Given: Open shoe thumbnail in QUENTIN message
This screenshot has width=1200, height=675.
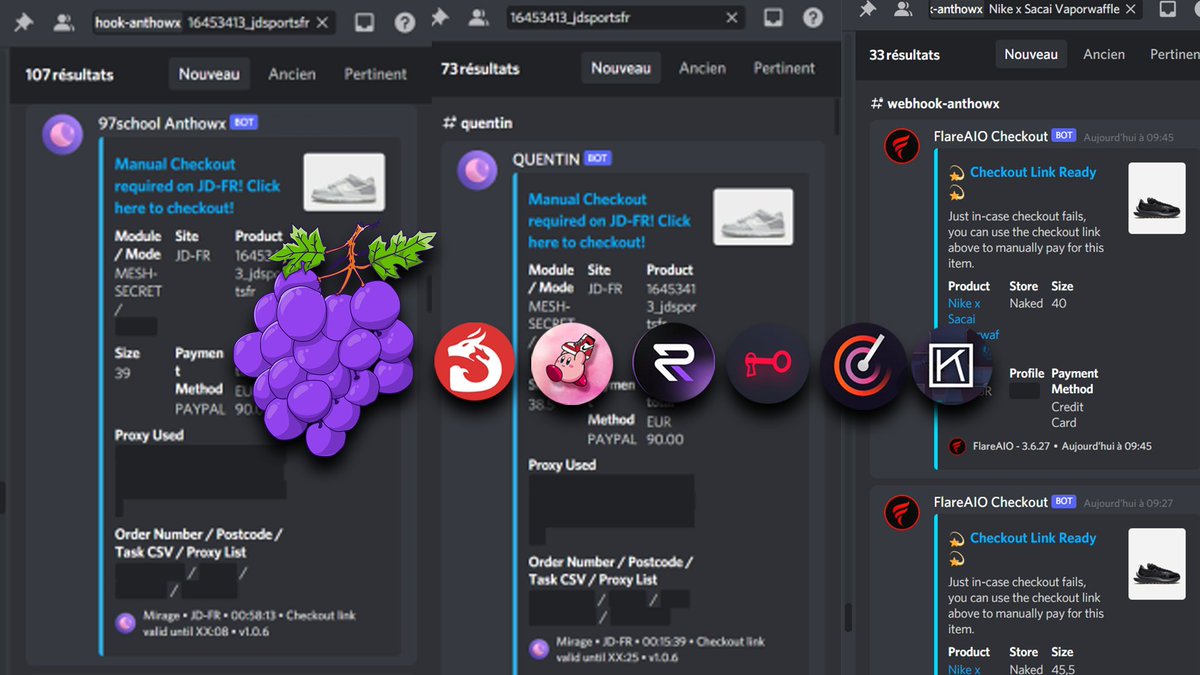Looking at the screenshot, I should pyautogui.click(x=753, y=217).
